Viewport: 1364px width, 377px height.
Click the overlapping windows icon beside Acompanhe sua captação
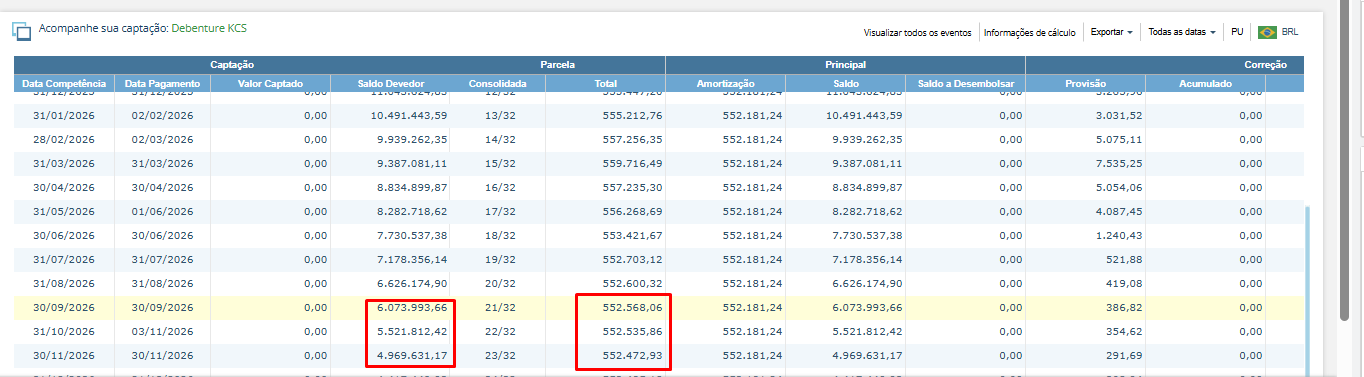21,31
